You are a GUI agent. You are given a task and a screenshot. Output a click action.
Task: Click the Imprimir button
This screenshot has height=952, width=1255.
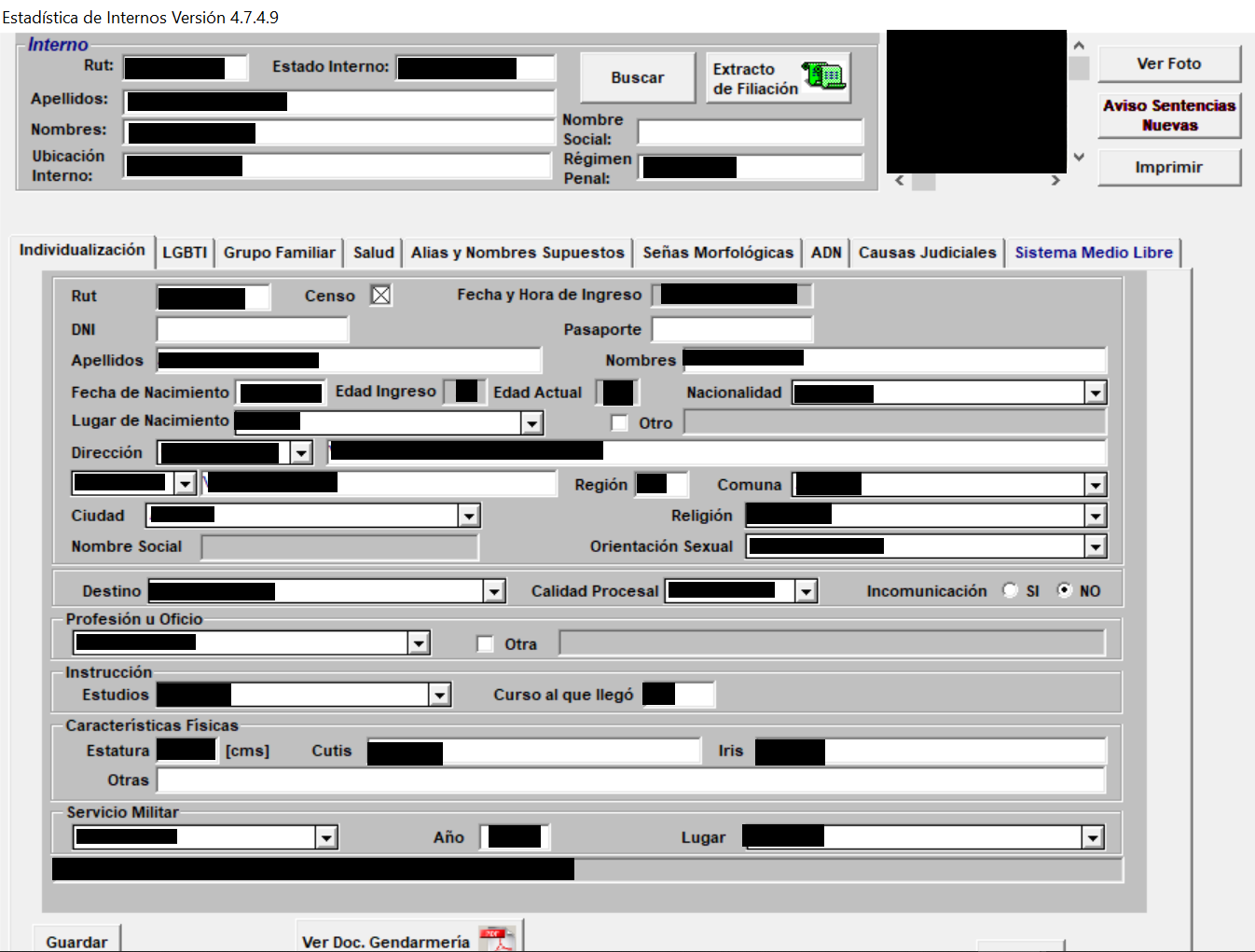click(x=1168, y=168)
